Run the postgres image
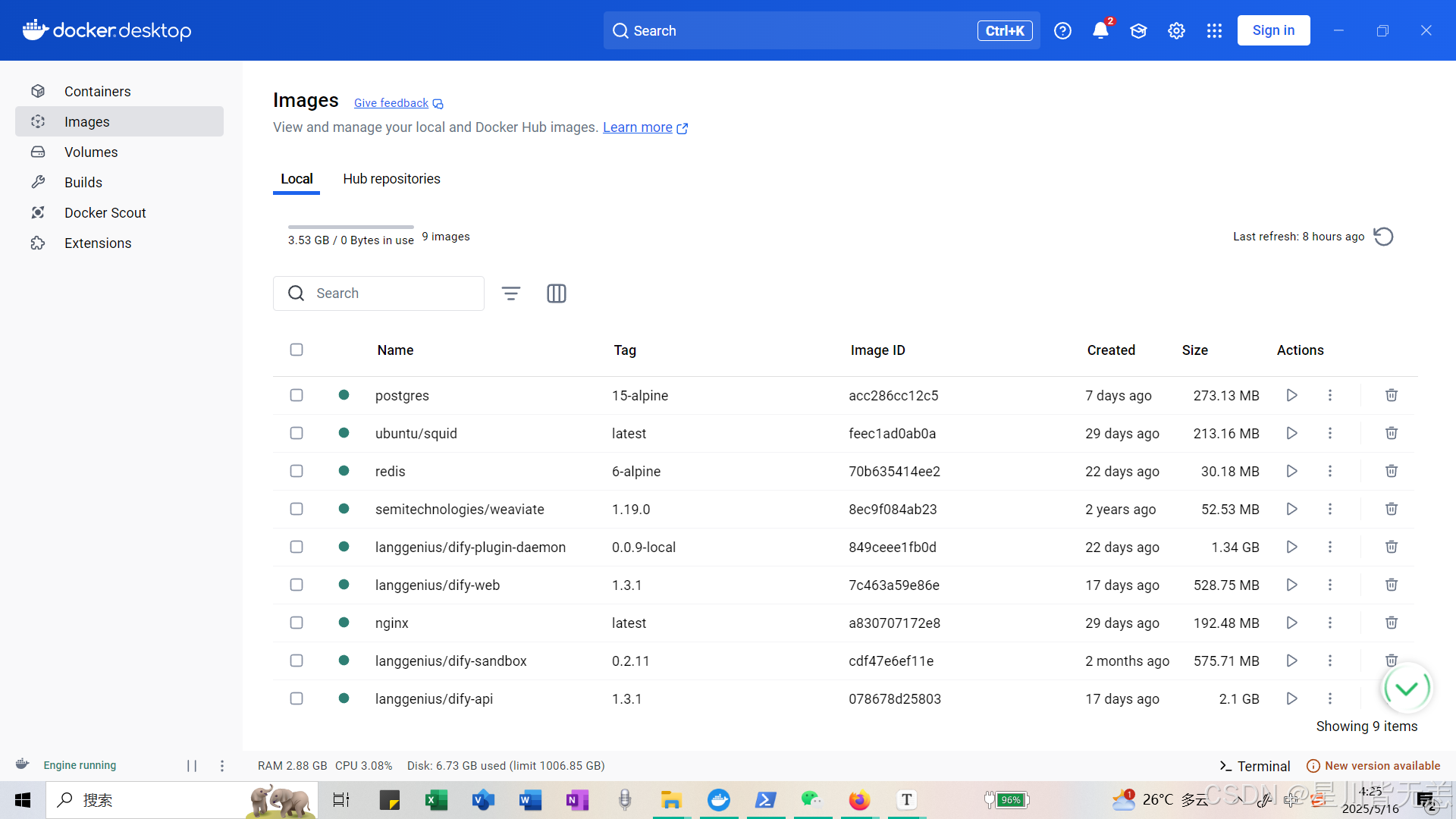Image resolution: width=1456 pixels, height=819 pixels. coord(1291,395)
